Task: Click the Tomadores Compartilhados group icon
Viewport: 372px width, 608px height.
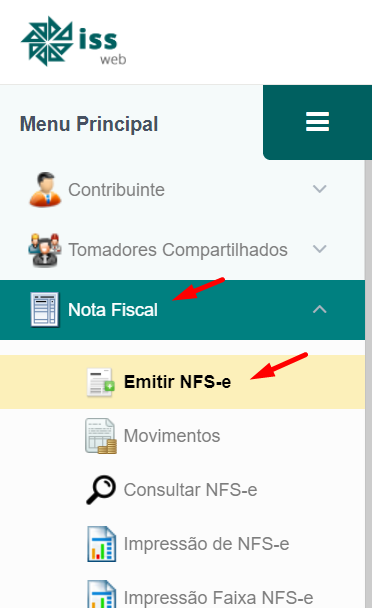Action: click(45, 250)
